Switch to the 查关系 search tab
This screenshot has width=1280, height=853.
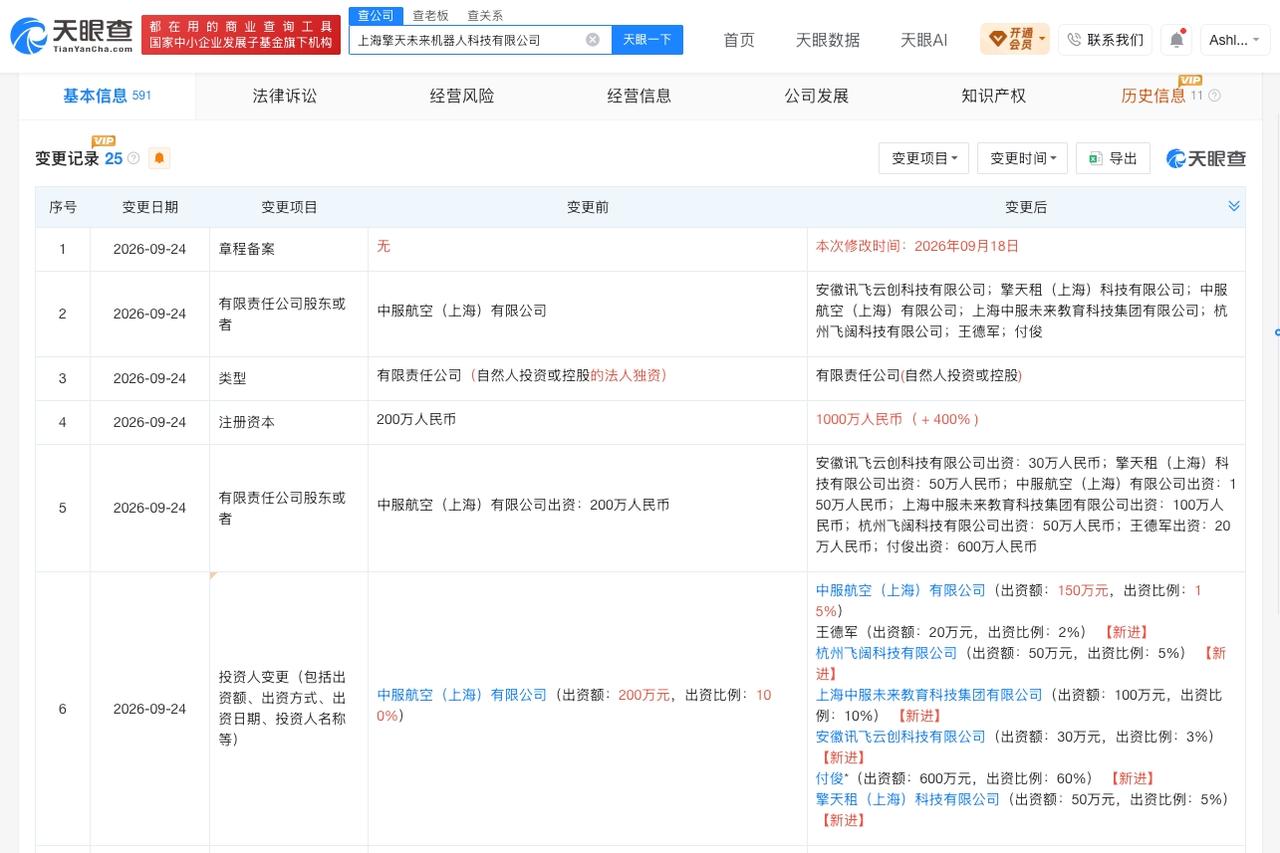[x=485, y=16]
